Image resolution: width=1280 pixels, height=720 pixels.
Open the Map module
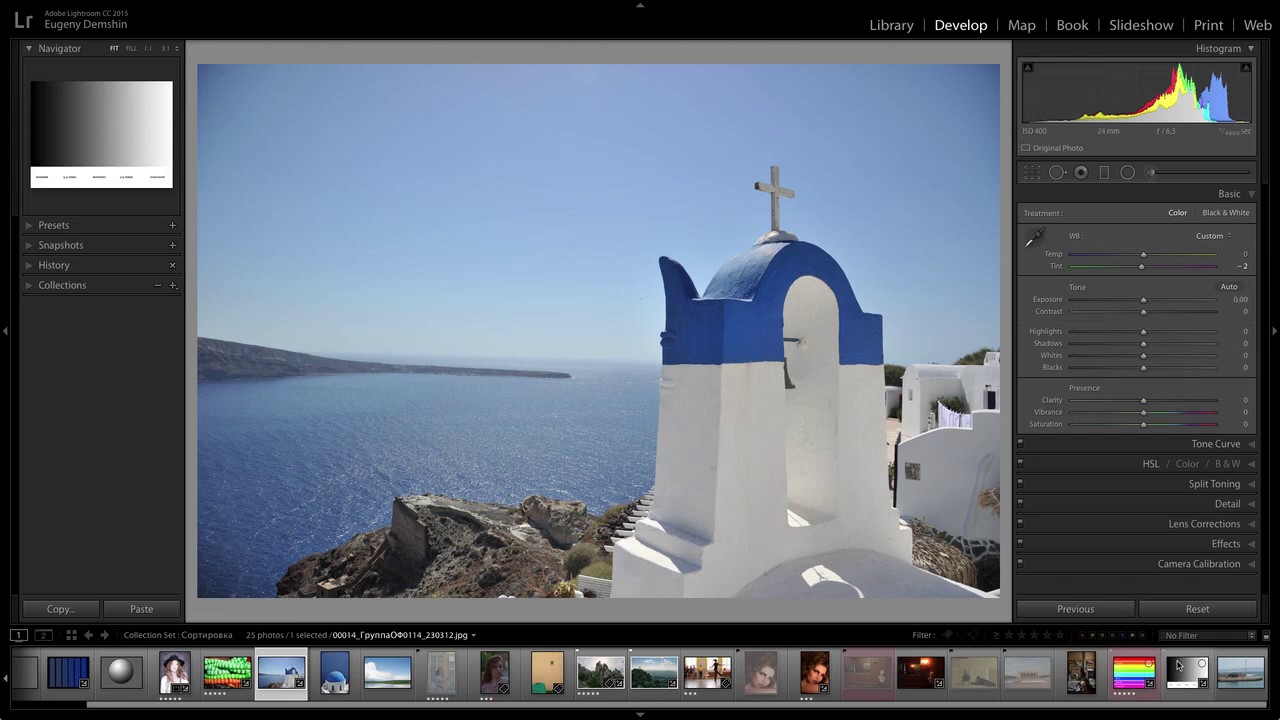pos(1021,25)
